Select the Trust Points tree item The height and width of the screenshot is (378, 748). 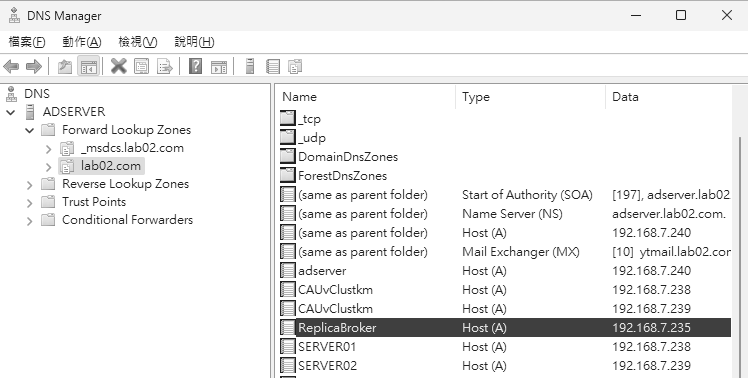pos(94,202)
